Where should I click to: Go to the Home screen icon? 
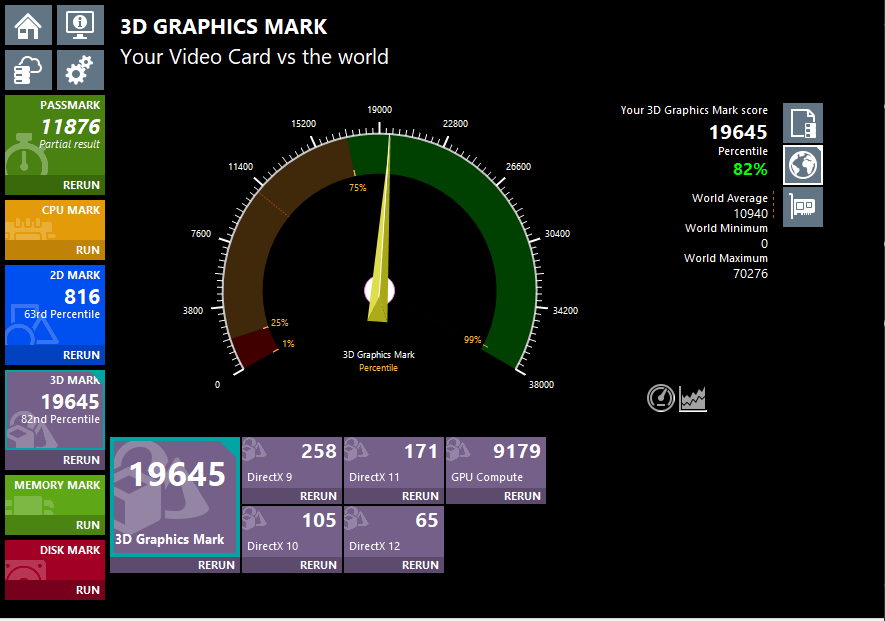point(29,24)
